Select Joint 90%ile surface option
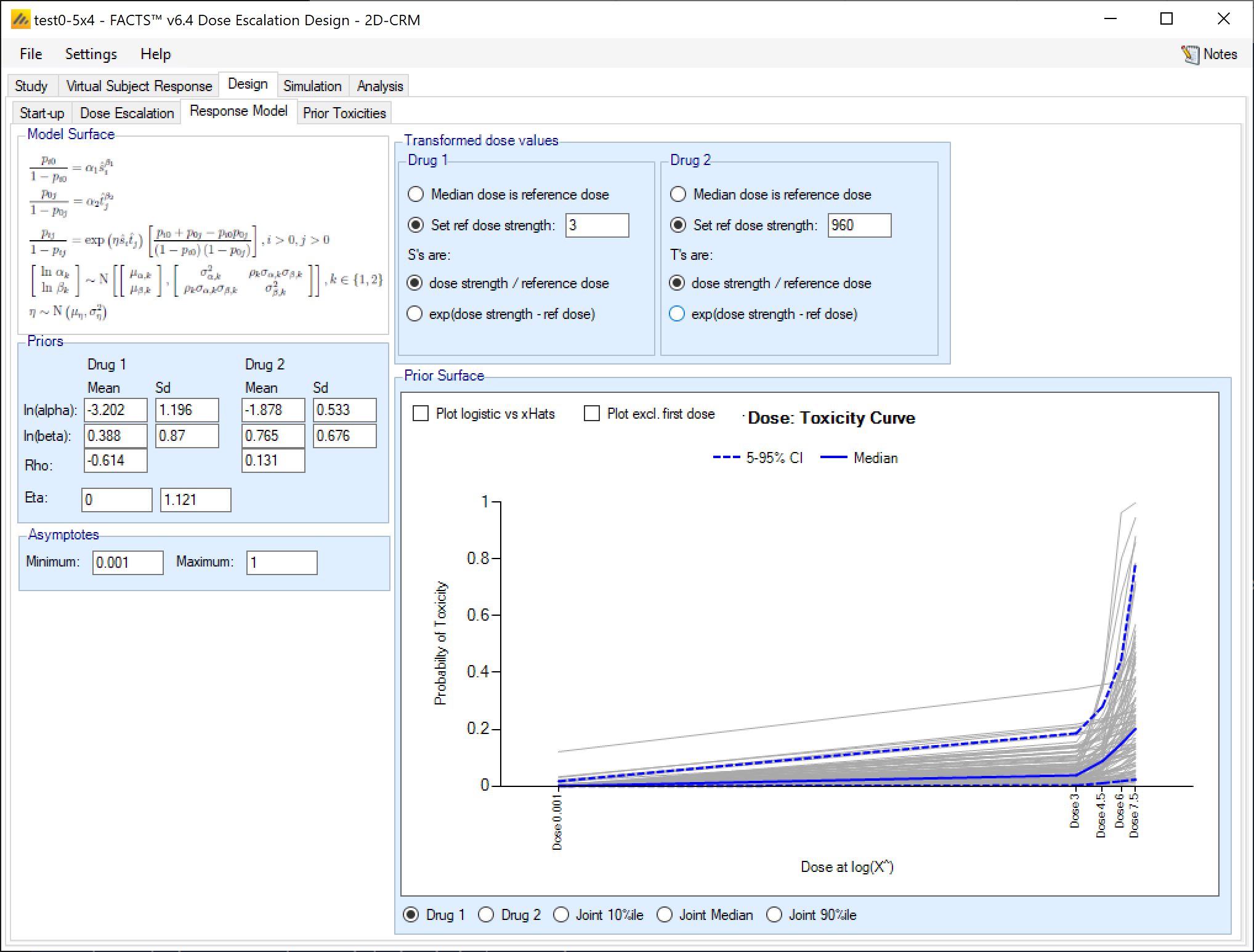 click(x=774, y=915)
